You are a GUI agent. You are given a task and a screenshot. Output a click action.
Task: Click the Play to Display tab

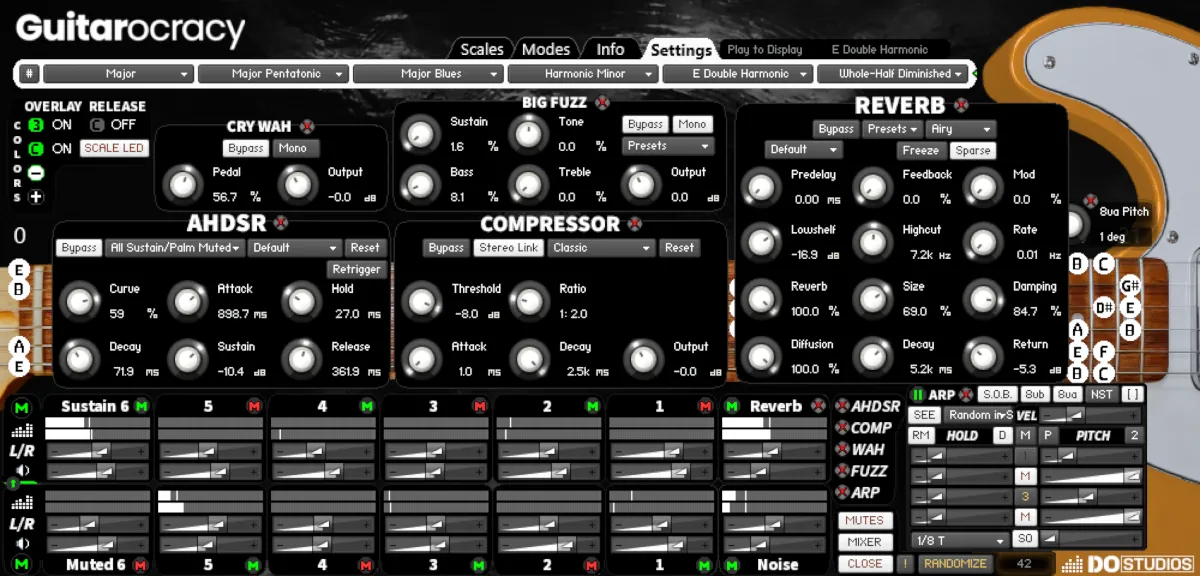click(x=765, y=49)
